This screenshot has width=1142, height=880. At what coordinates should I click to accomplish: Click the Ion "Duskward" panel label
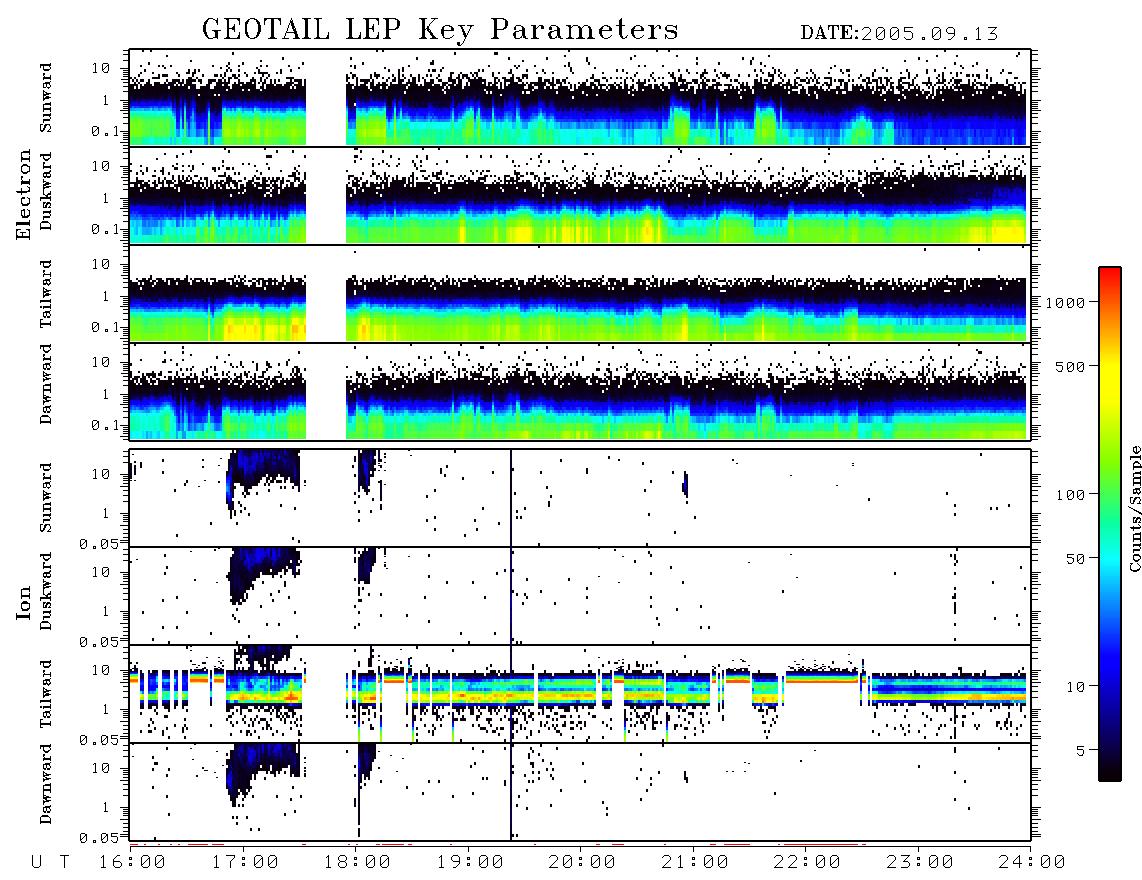click(x=45, y=592)
